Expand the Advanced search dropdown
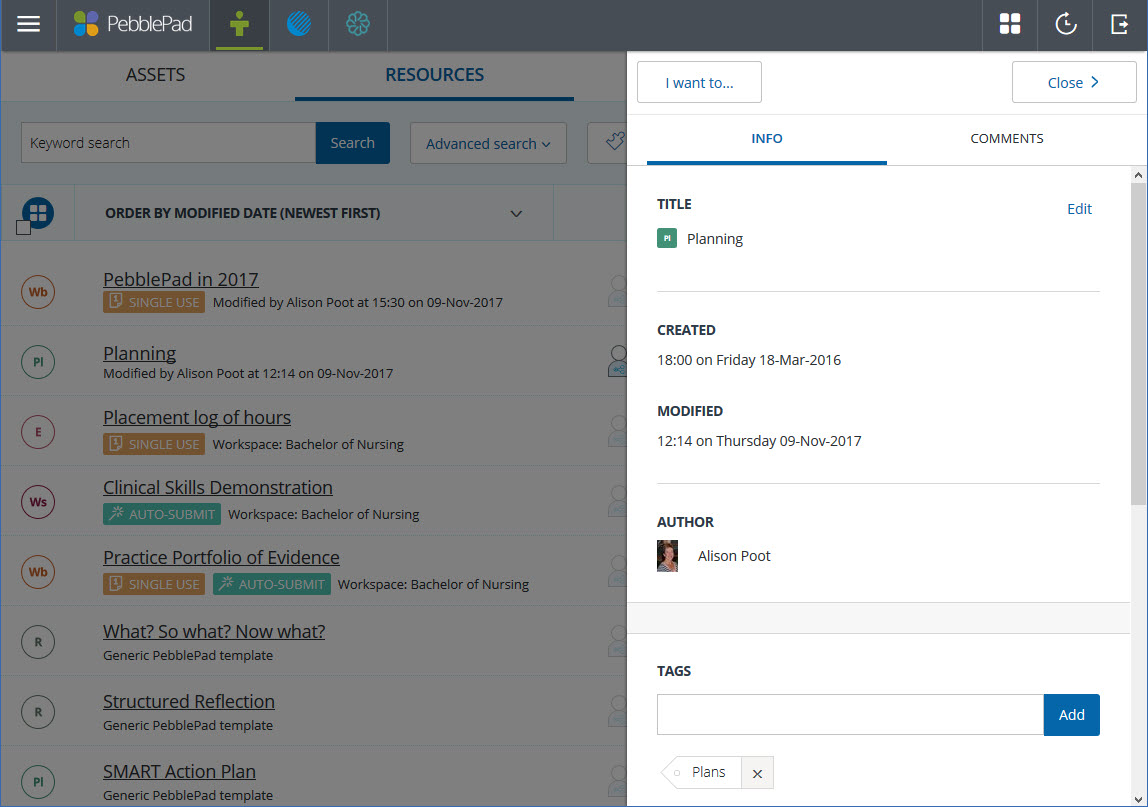Viewport: 1148px width, 807px height. pyautogui.click(x=488, y=144)
